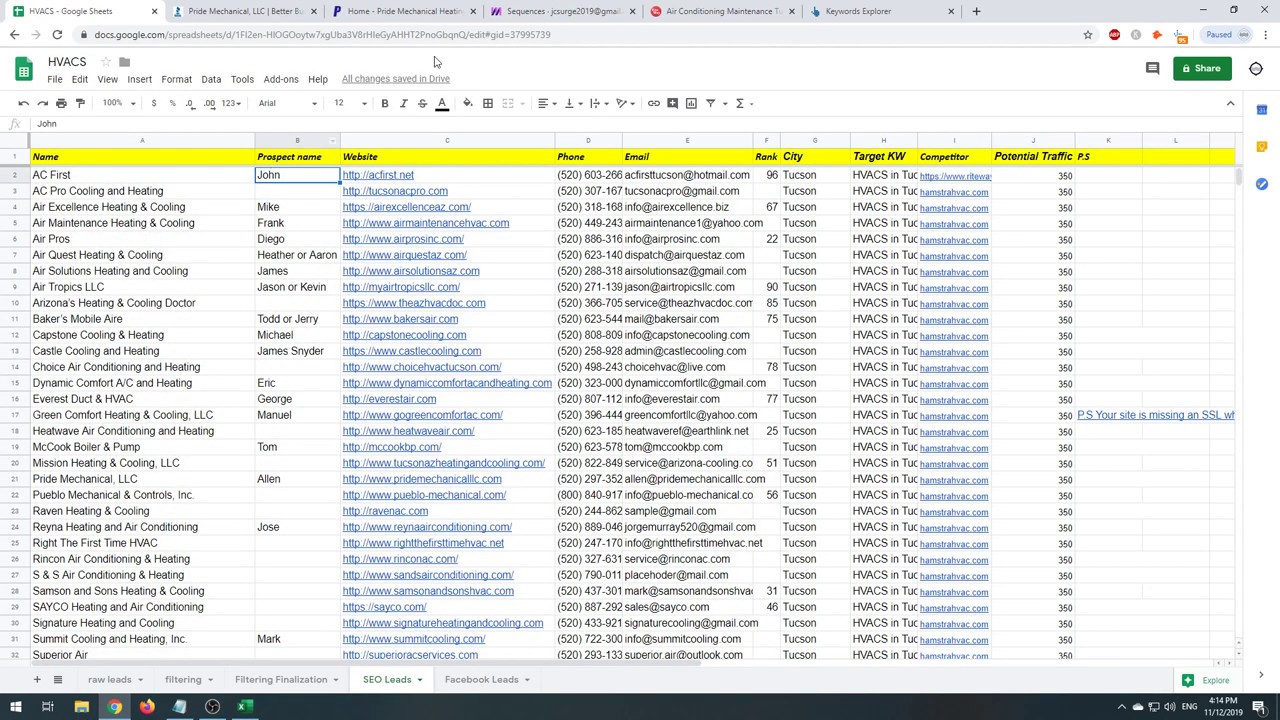Format as currency with the dollar icon
Screen dimensions: 1280x720
153,103
